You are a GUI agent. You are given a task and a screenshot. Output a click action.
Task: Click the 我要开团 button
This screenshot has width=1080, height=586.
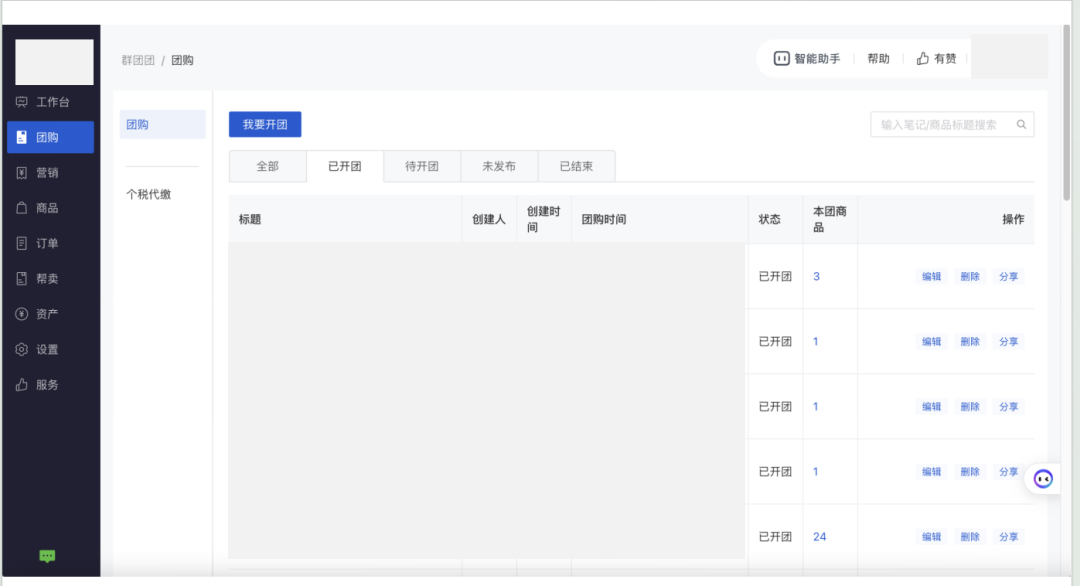pyautogui.click(x=265, y=125)
